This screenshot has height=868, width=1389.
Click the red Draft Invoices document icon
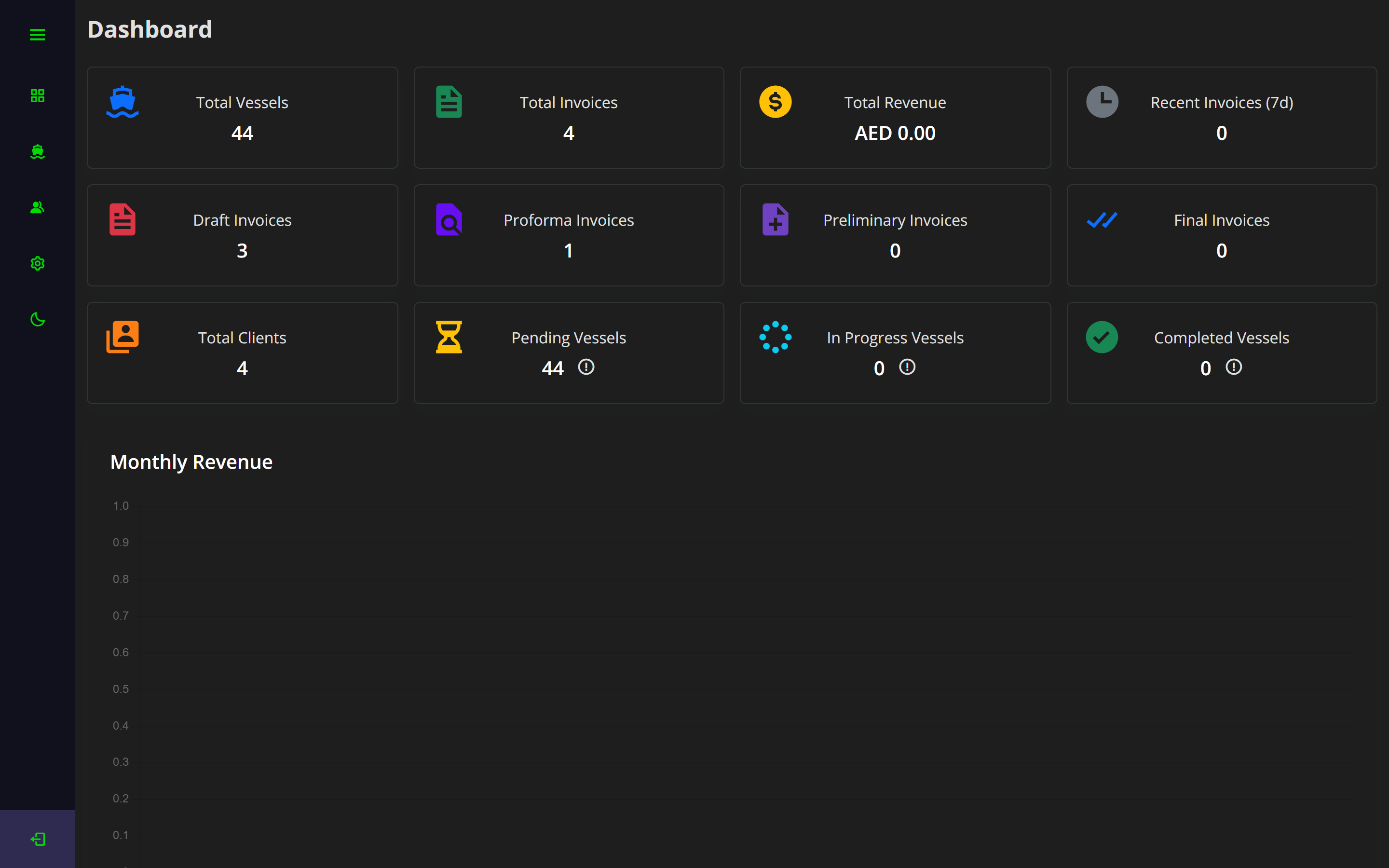122,220
